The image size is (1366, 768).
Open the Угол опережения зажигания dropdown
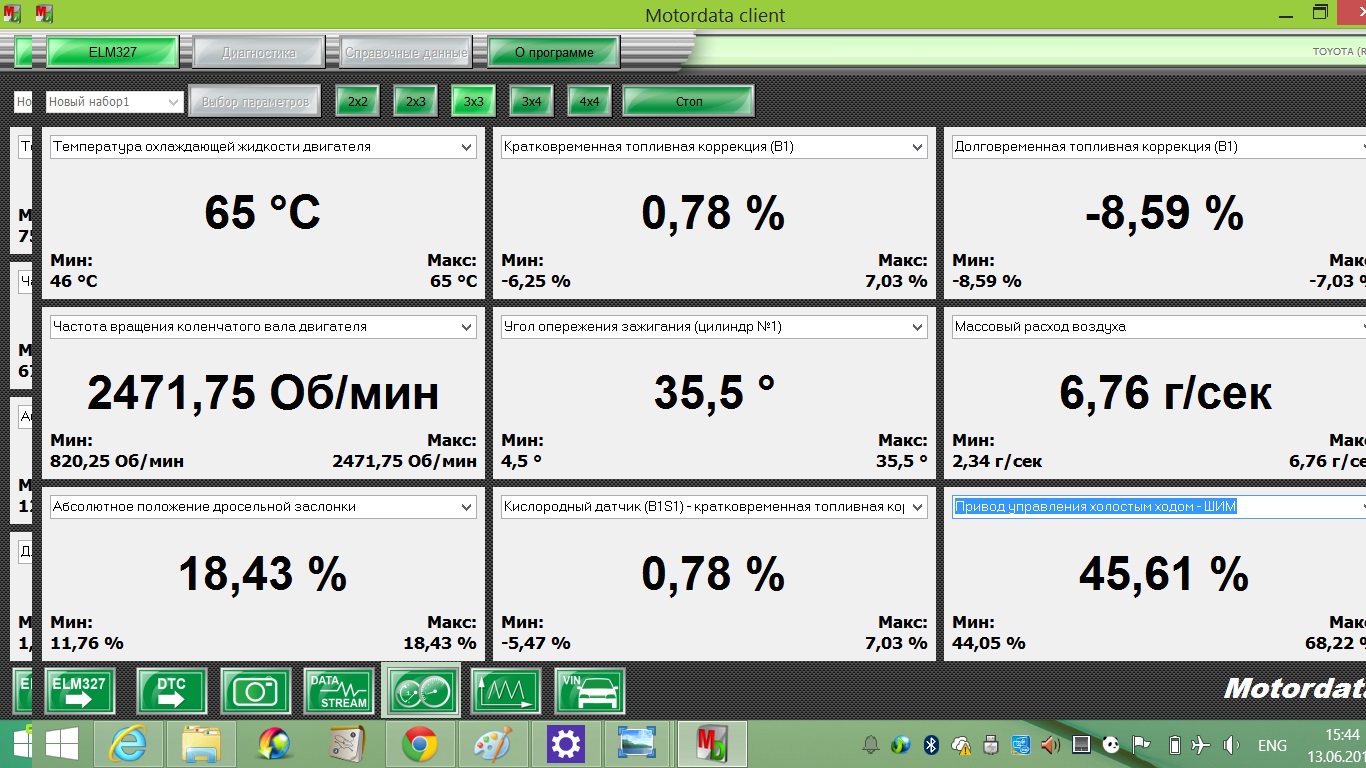(714, 327)
